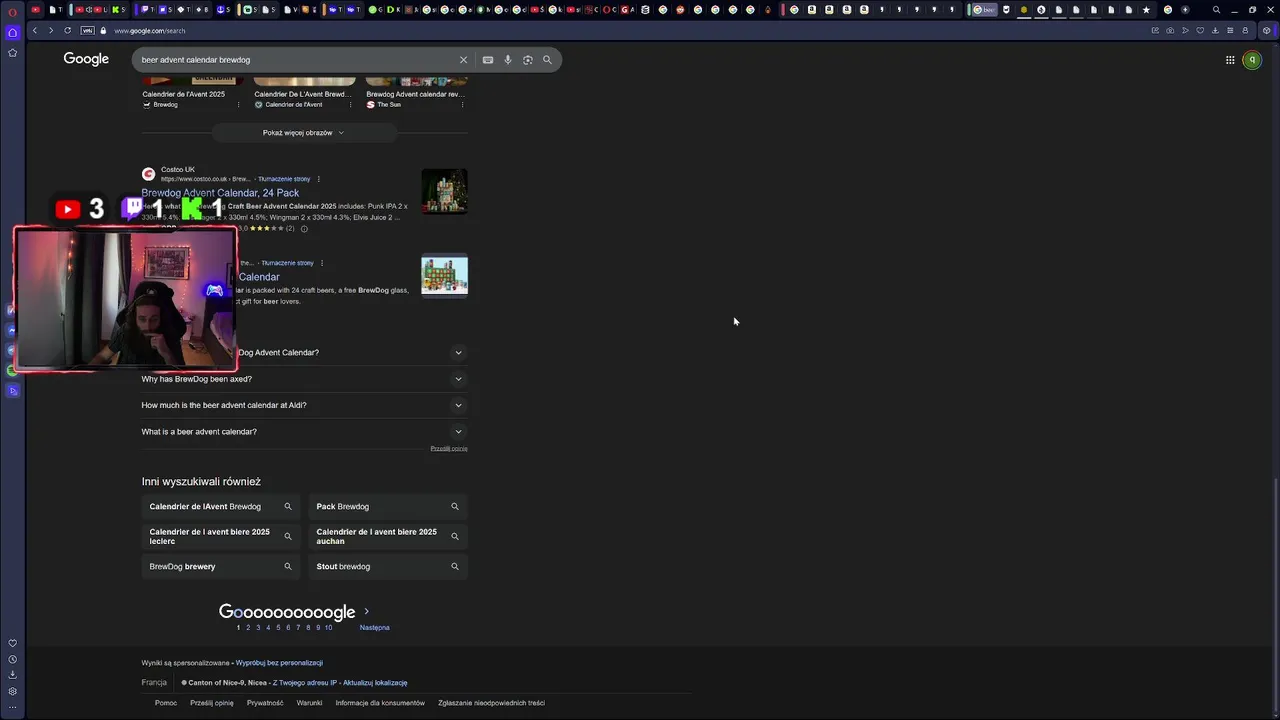
Task: Open Brewdog Advent Calendar, 24 Pack result
Action: [220, 193]
